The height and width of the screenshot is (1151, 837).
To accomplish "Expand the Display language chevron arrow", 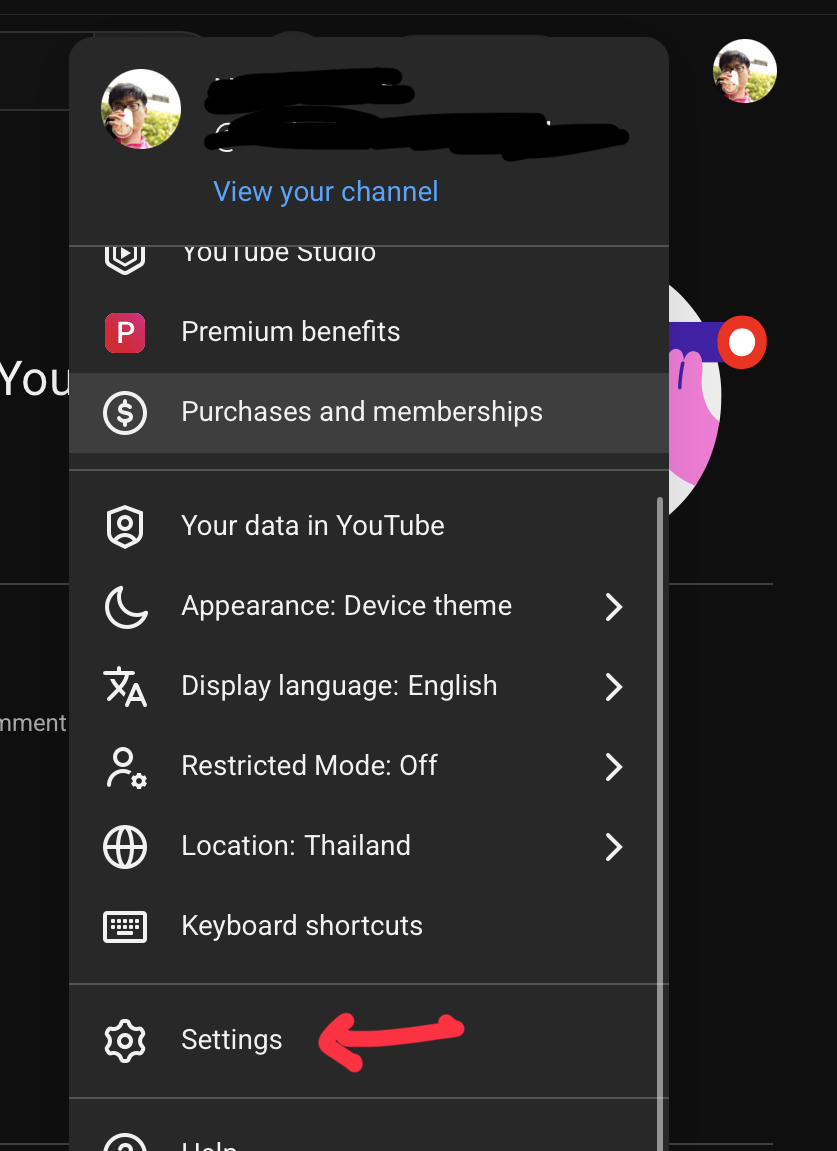I will (613, 687).
